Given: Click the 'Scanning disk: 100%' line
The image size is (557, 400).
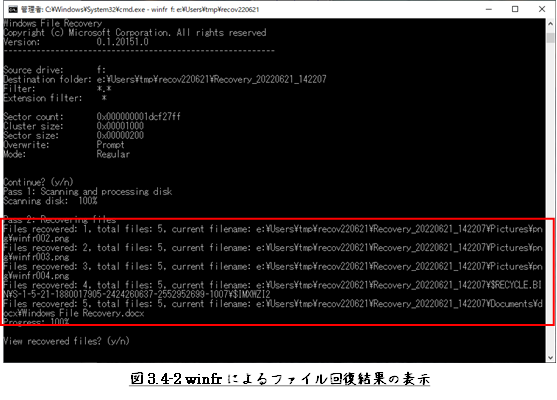Looking at the screenshot, I should pos(50,201).
